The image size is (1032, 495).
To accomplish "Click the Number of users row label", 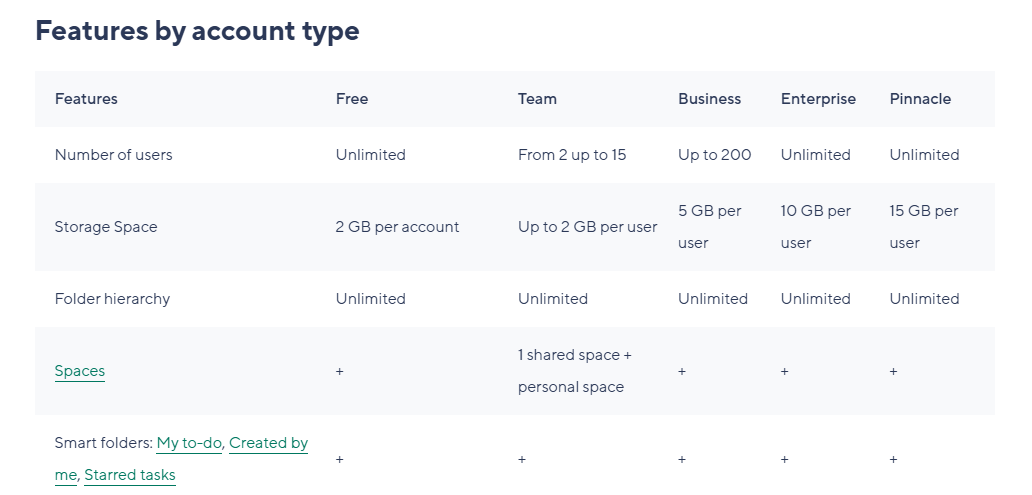I will tap(113, 155).
